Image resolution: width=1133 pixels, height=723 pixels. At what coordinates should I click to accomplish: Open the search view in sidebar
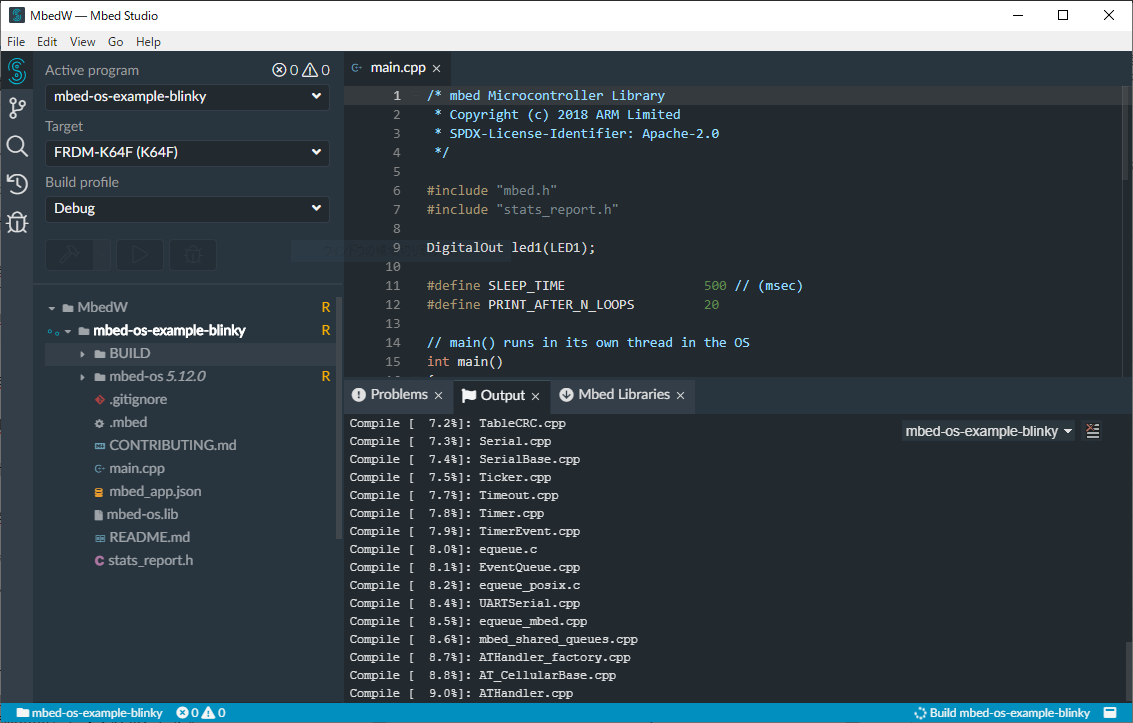coord(17,146)
